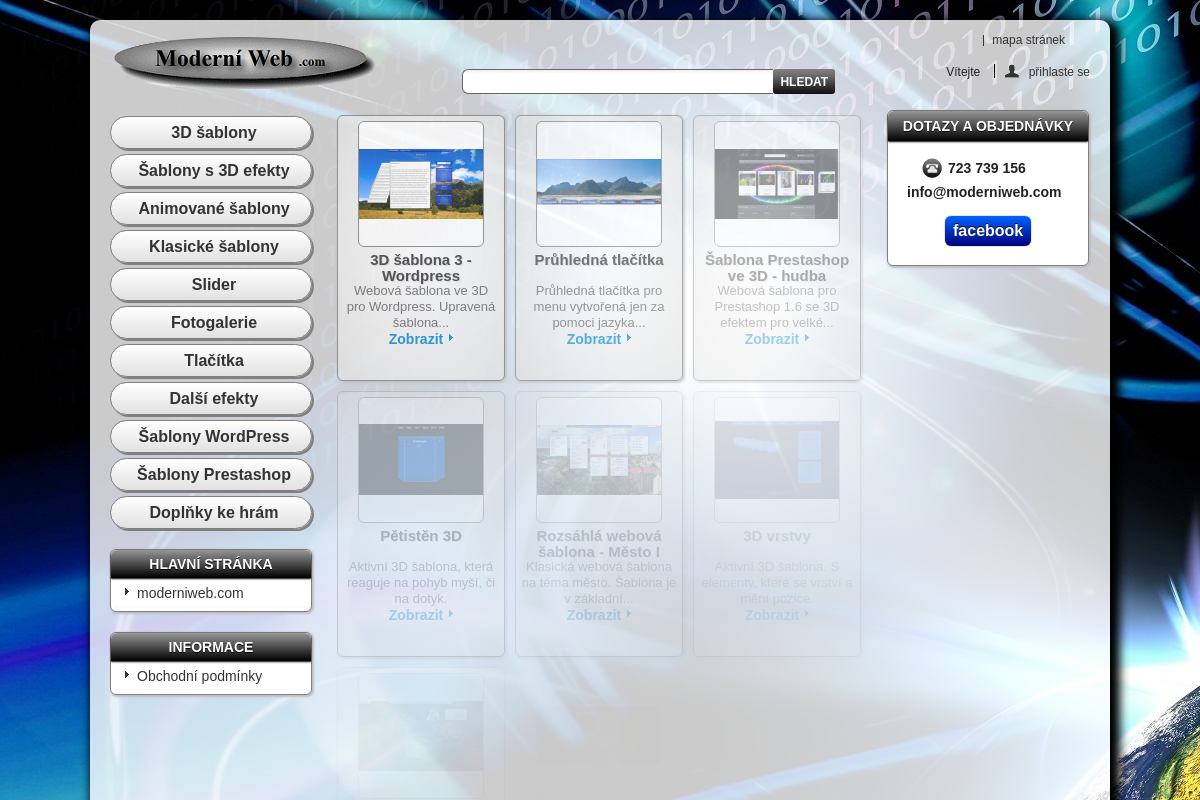This screenshot has height=800, width=1200.
Task: Open Další efekty category
Action: coord(212,399)
